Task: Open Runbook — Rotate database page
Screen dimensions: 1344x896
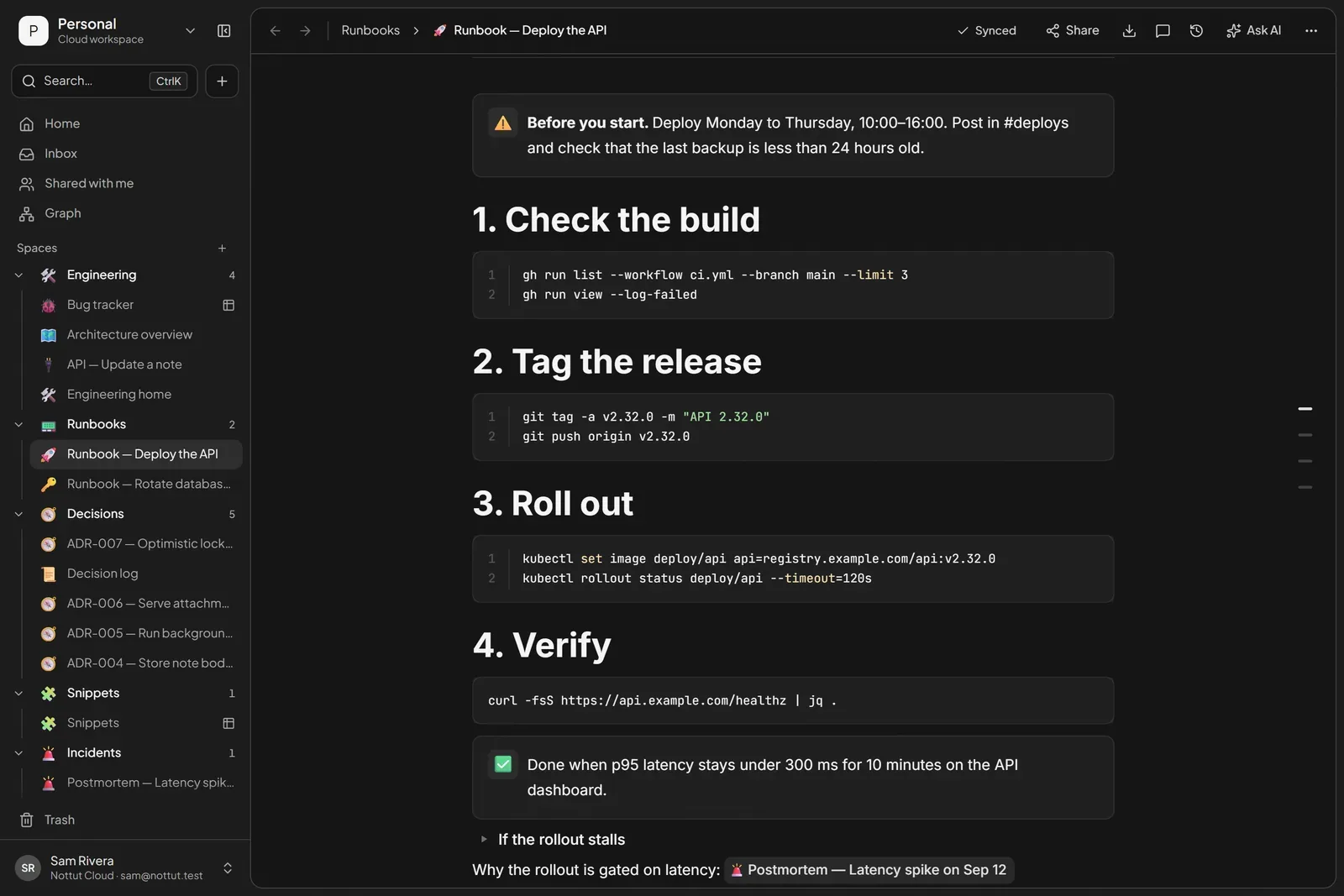Action: coord(136,485)
